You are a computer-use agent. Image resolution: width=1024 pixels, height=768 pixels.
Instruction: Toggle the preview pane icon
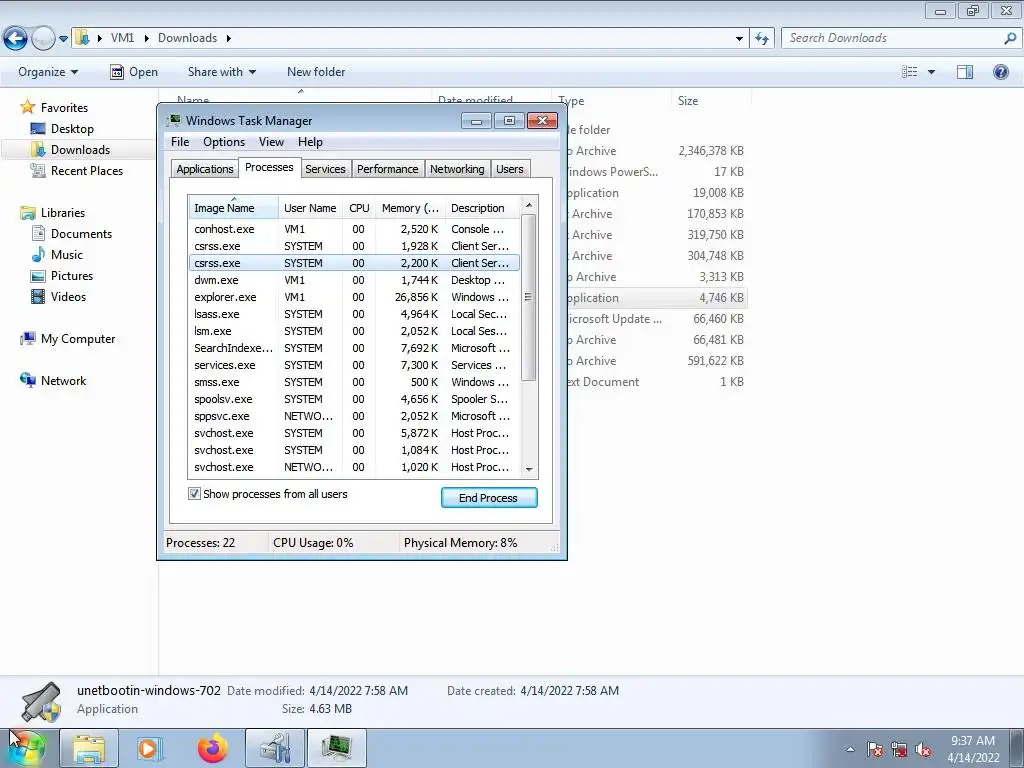click(965, 72)
